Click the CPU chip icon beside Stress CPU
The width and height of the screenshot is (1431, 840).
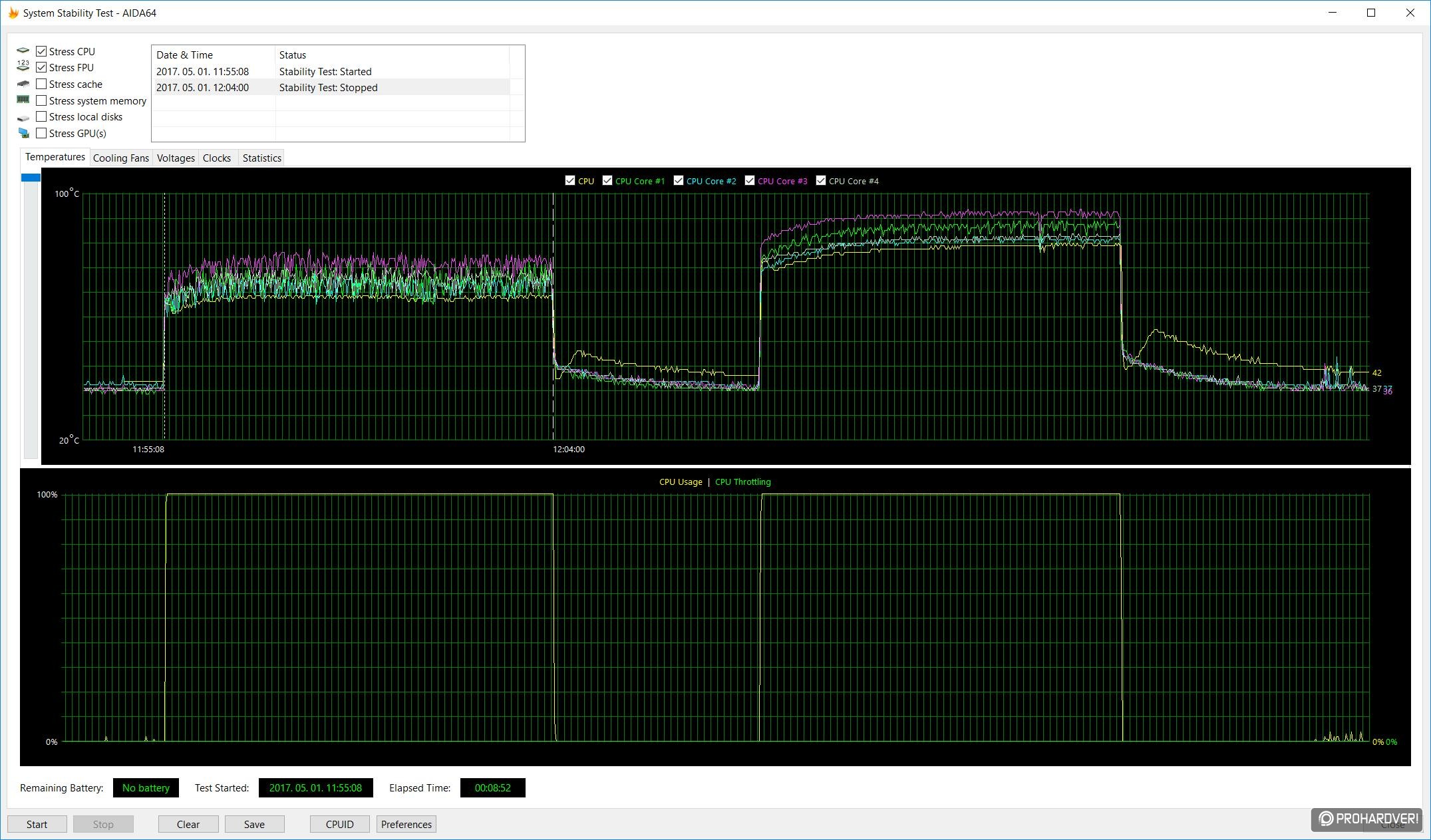[x=23, y=51]
